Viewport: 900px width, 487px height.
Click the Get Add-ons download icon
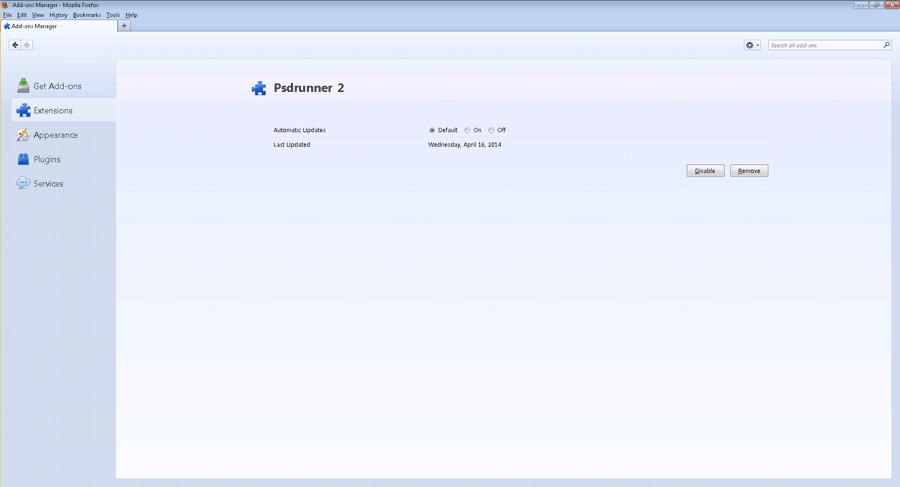point(24,86)
